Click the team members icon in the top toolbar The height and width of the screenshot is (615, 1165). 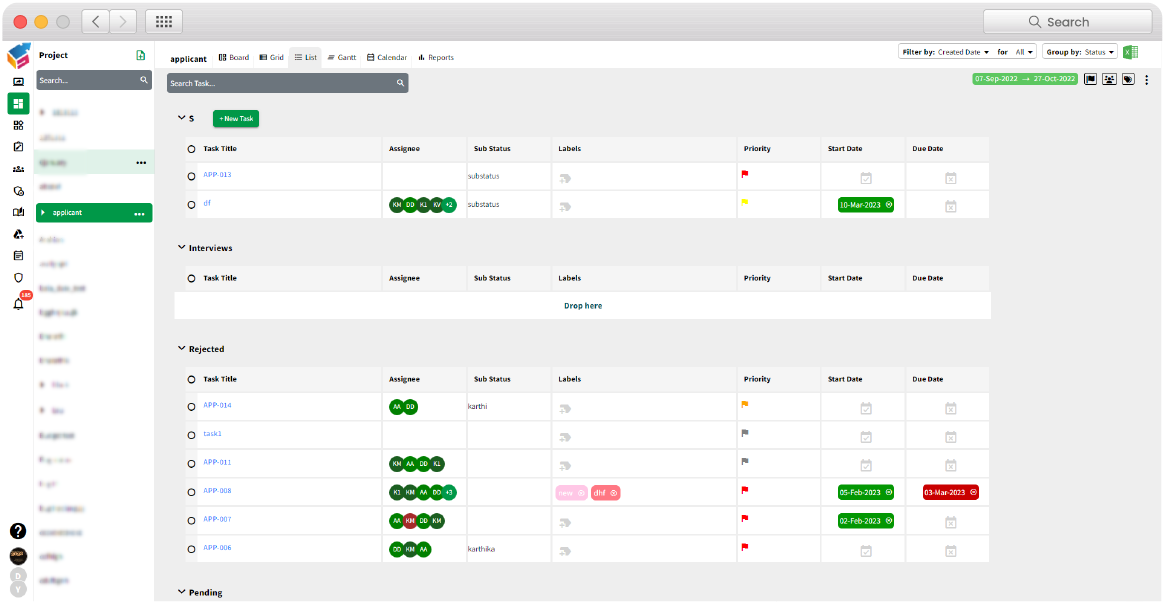pos(1109,79)
